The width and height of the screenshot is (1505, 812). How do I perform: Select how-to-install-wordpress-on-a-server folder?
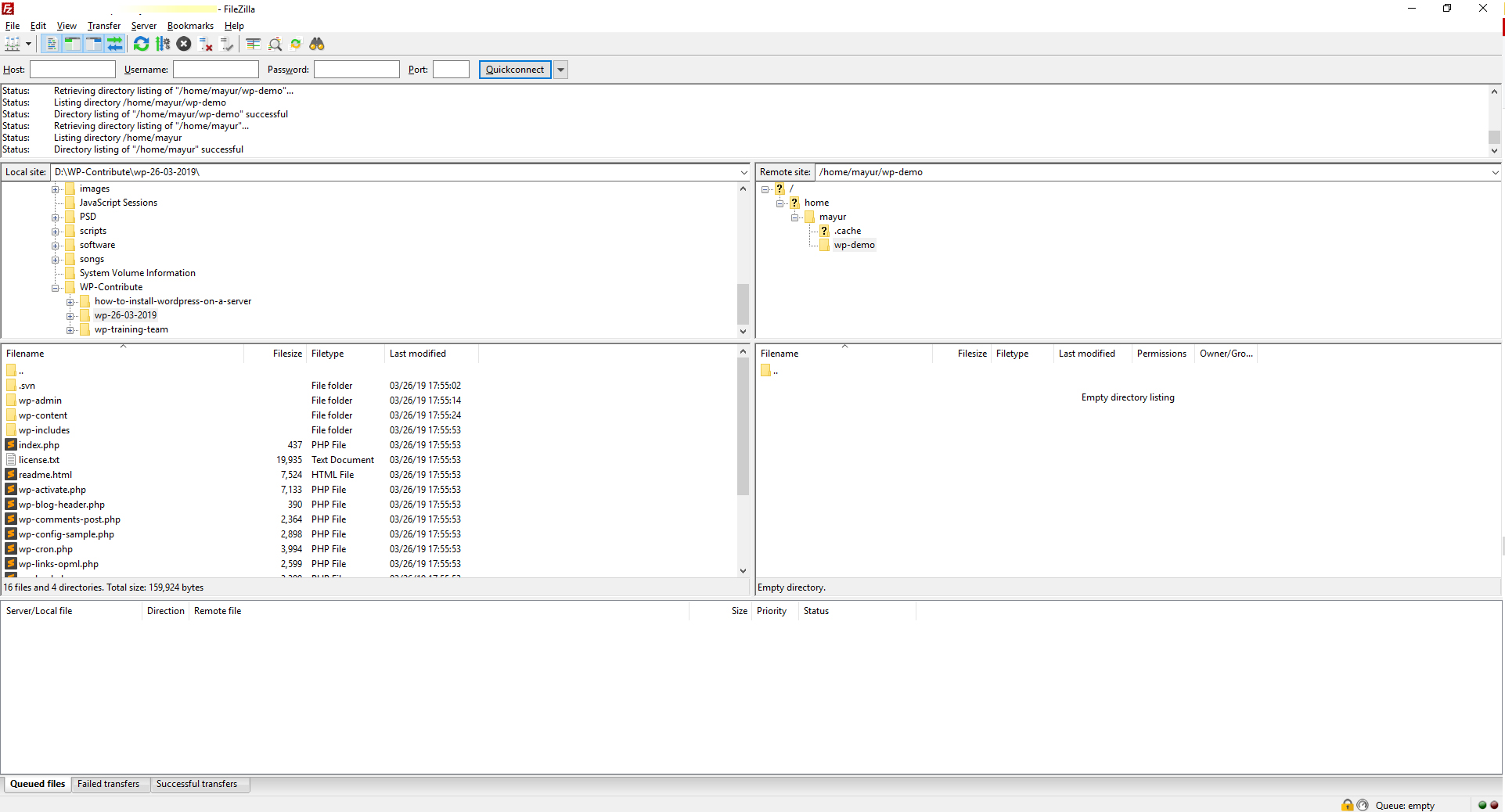[x=173, y=301]
